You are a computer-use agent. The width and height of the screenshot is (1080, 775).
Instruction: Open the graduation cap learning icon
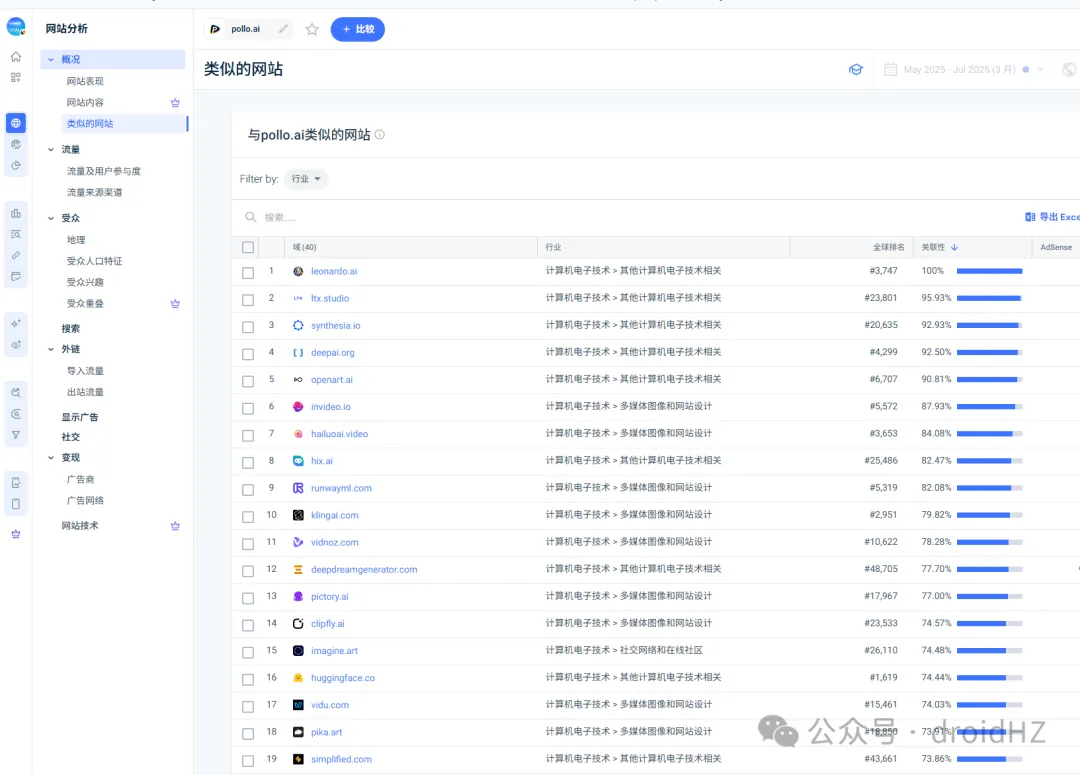coord(856,70)
